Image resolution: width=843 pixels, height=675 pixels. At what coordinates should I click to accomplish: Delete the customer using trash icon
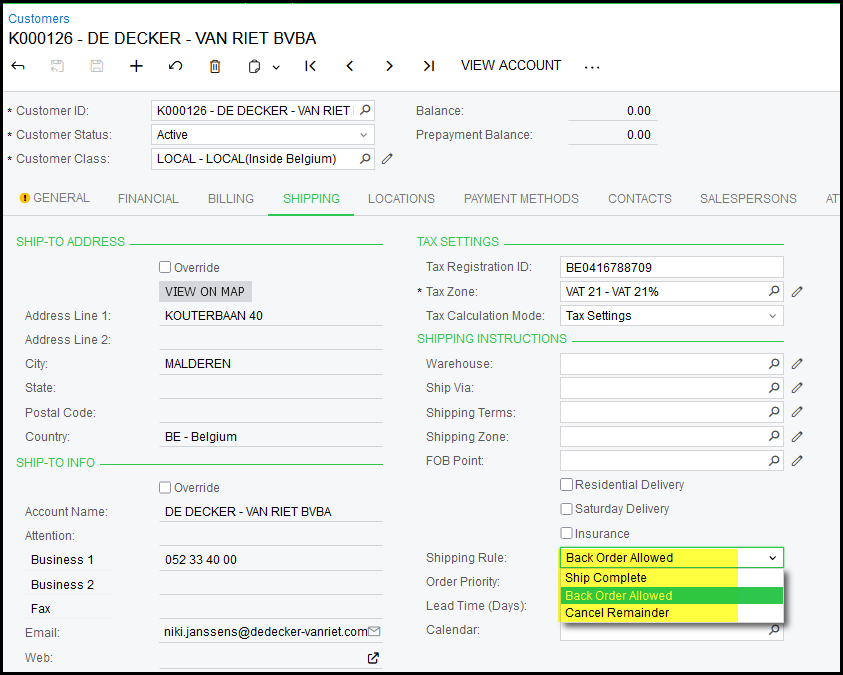[x=215, y=66]
